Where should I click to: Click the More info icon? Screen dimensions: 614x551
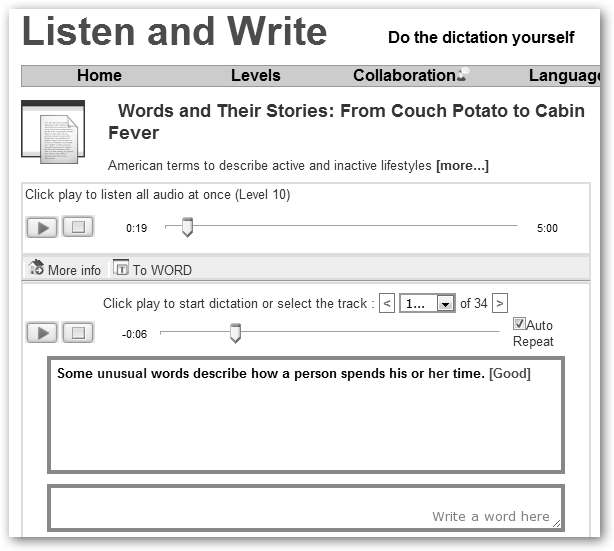[x=36, y=268]
